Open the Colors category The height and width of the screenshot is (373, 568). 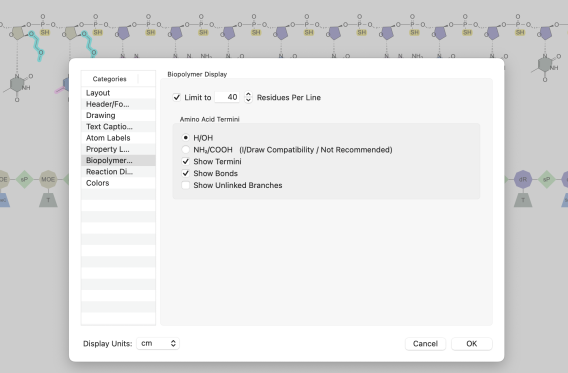pos(118,183)
